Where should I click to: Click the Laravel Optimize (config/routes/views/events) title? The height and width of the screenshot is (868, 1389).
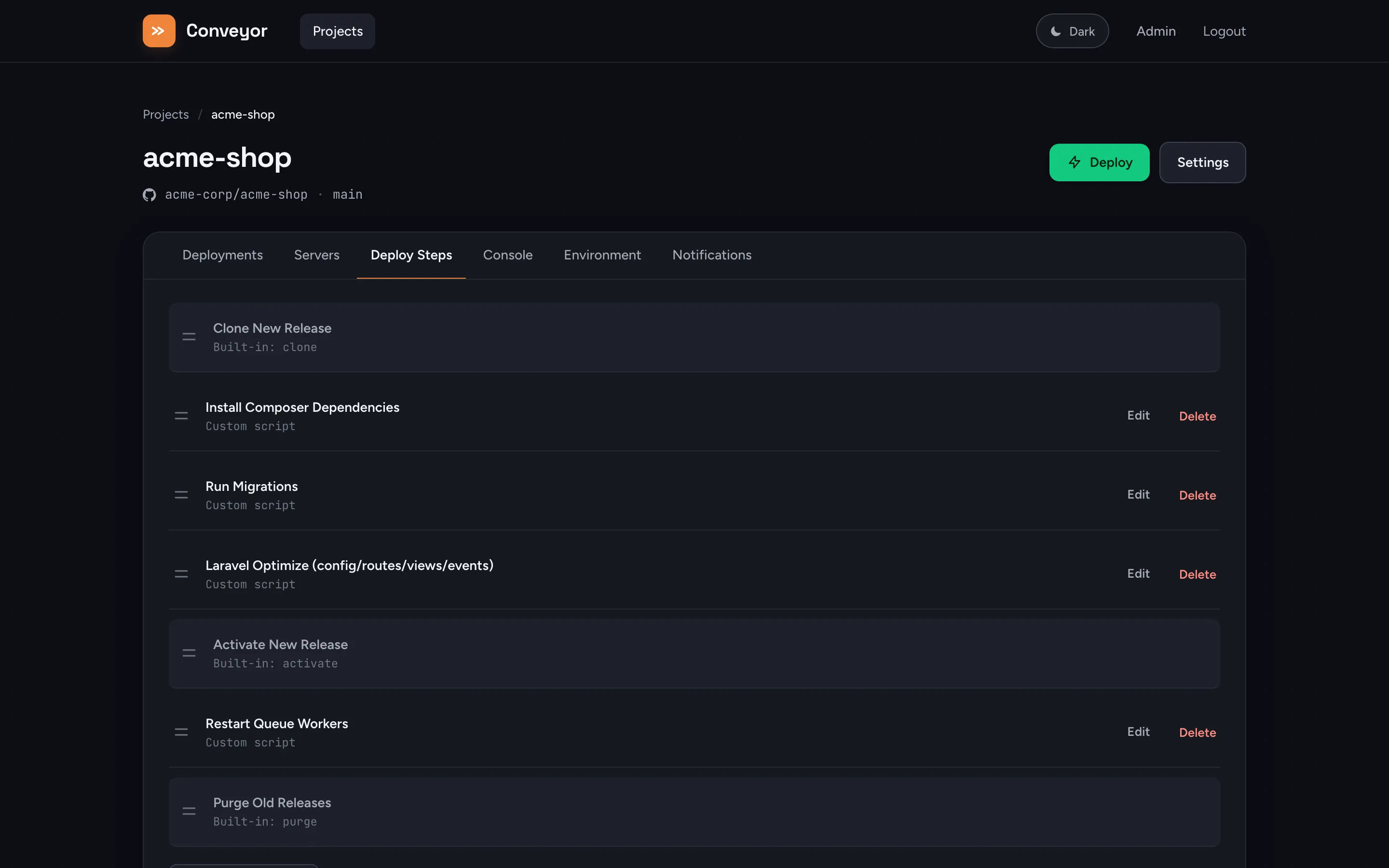click(x=350, y=566)
